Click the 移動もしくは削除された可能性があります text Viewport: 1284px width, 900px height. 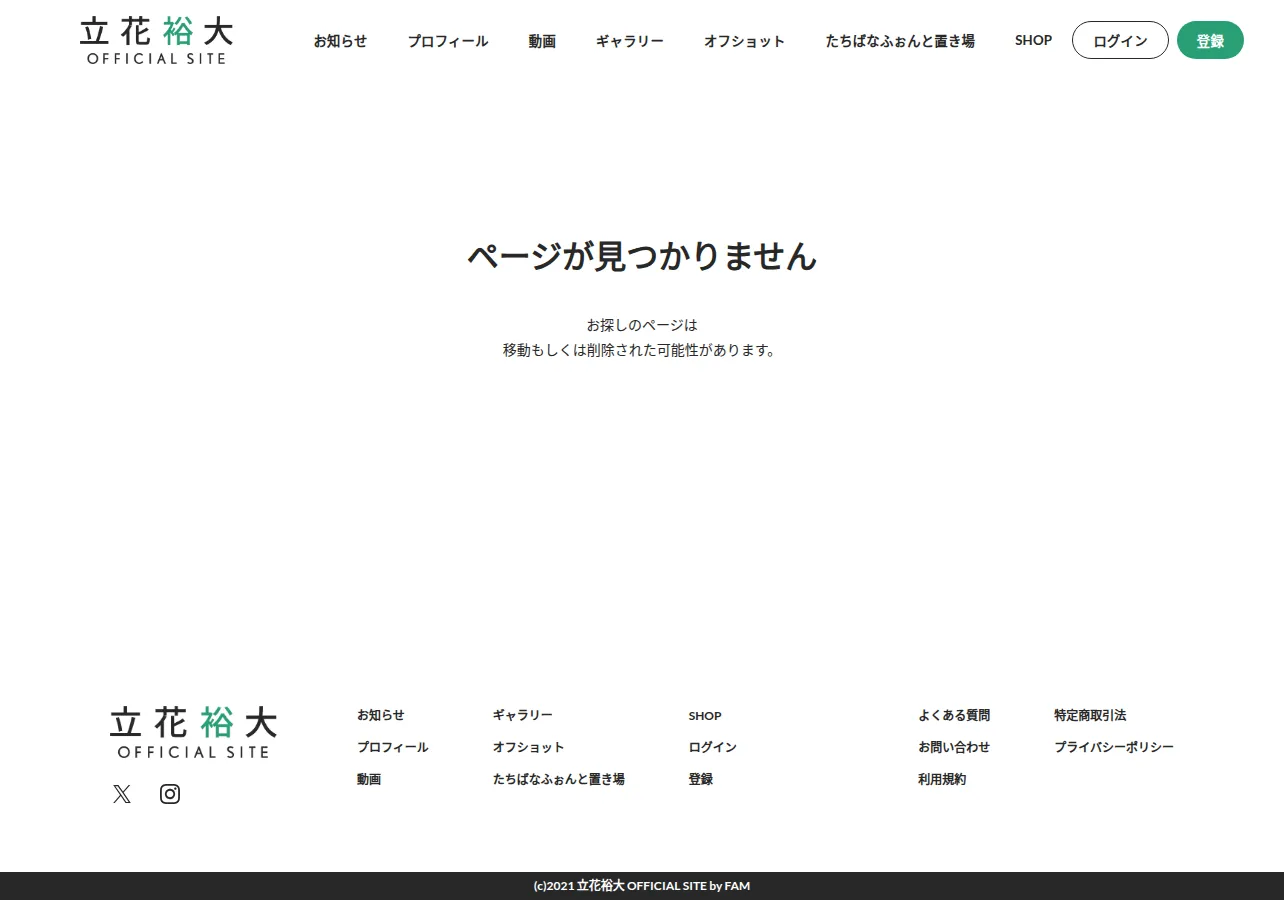coord(640,350)
